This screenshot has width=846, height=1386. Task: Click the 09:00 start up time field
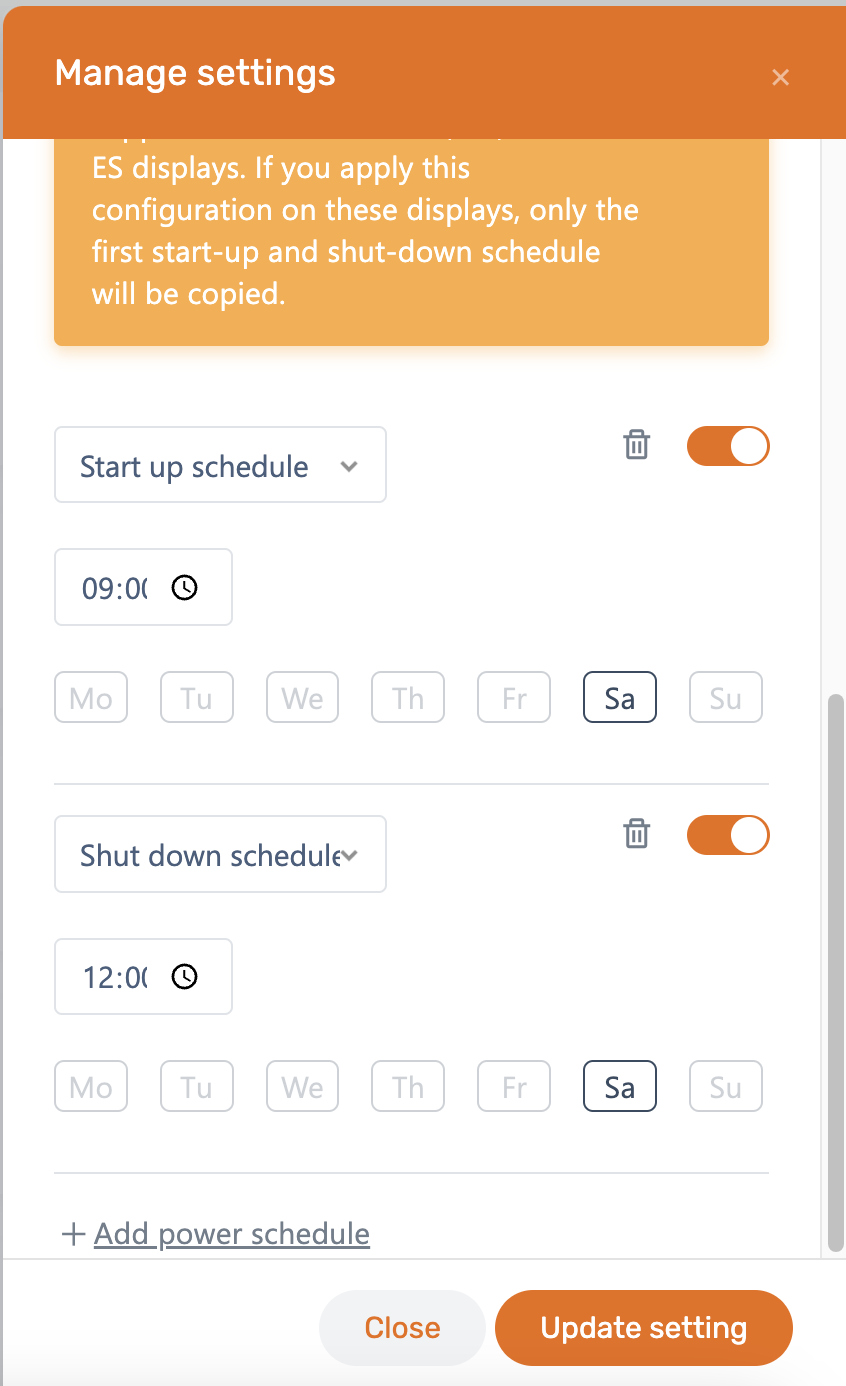click(115, 588)
